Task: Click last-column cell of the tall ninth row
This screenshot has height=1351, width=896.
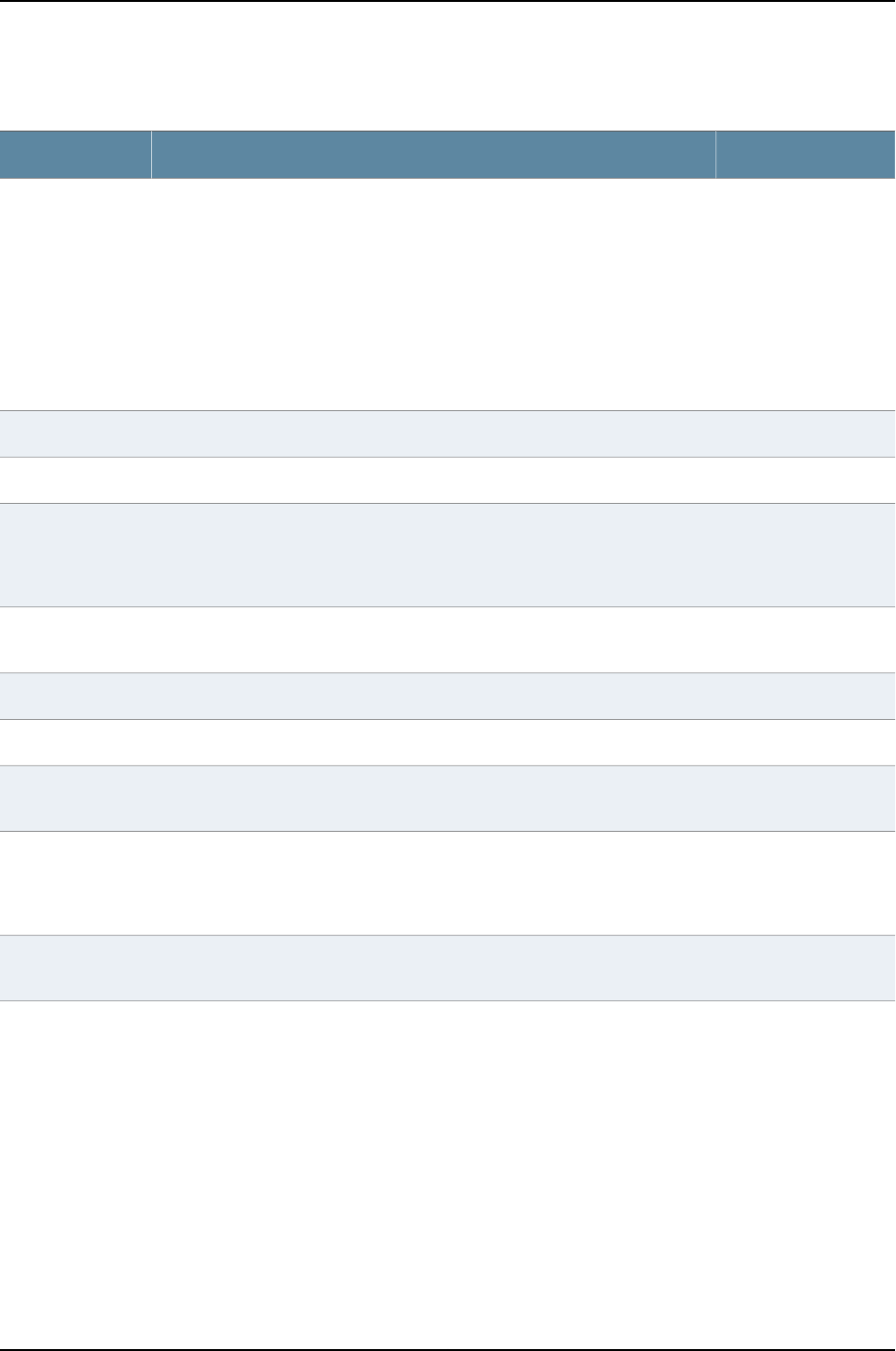Action: pyautogui.click(x=805, y=883)
